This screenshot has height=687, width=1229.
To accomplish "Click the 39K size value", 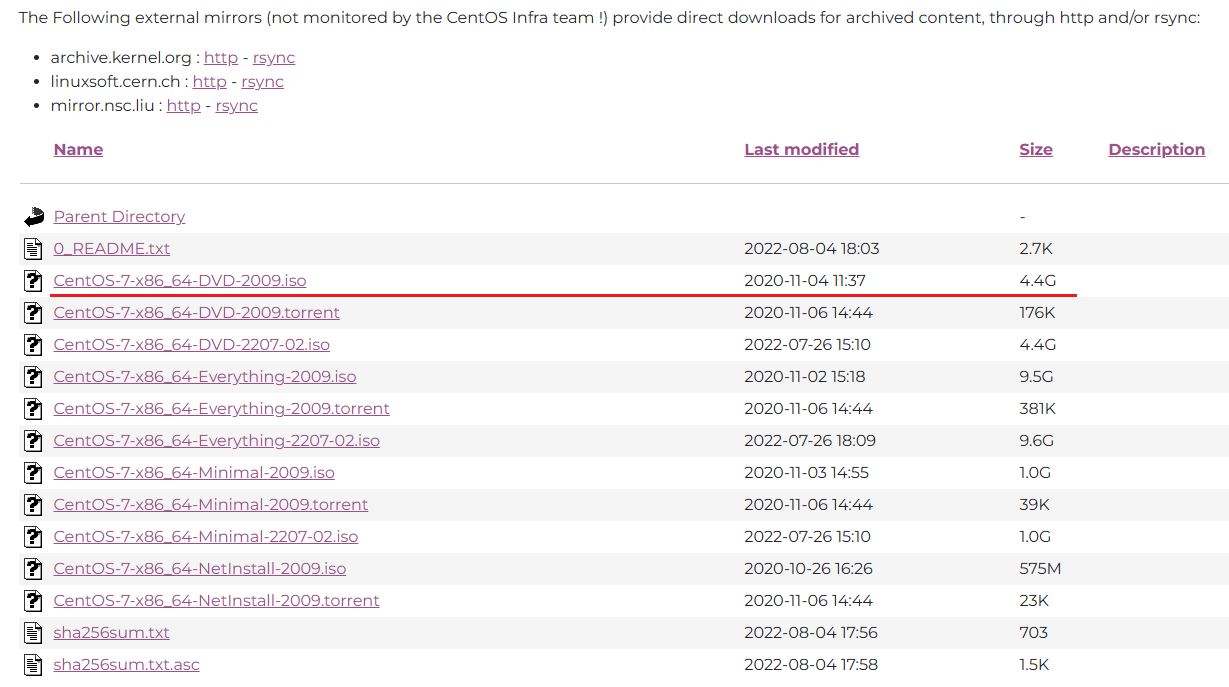I will (1034, 504).
